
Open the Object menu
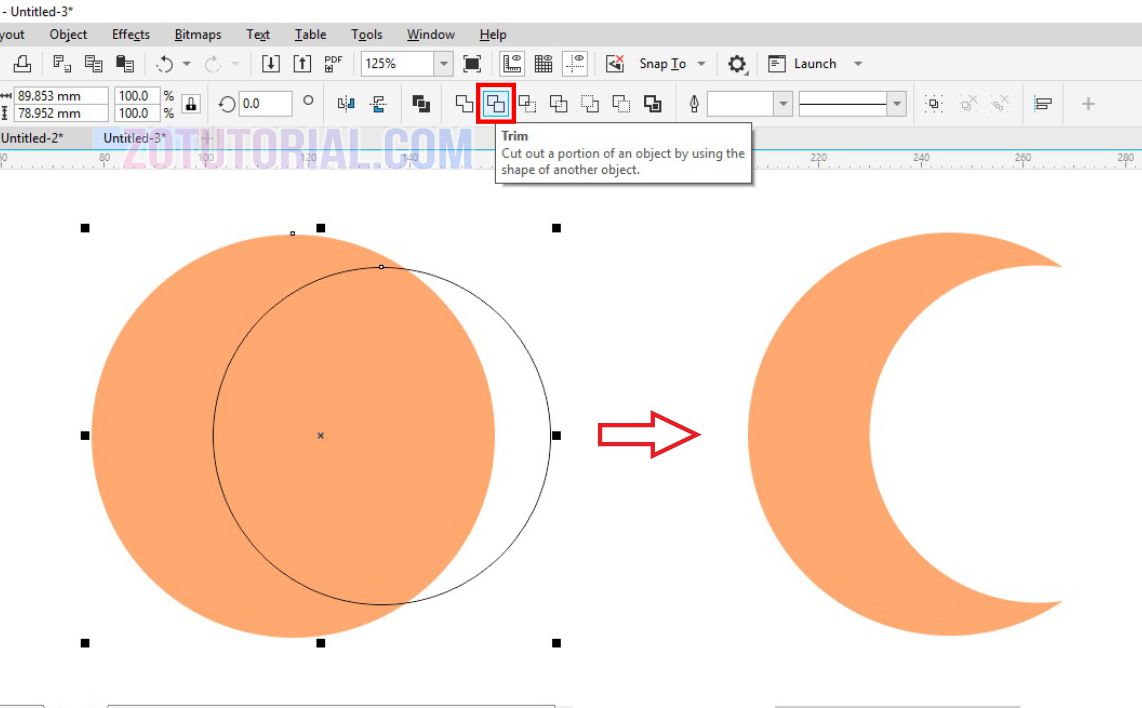pos(68,34)
